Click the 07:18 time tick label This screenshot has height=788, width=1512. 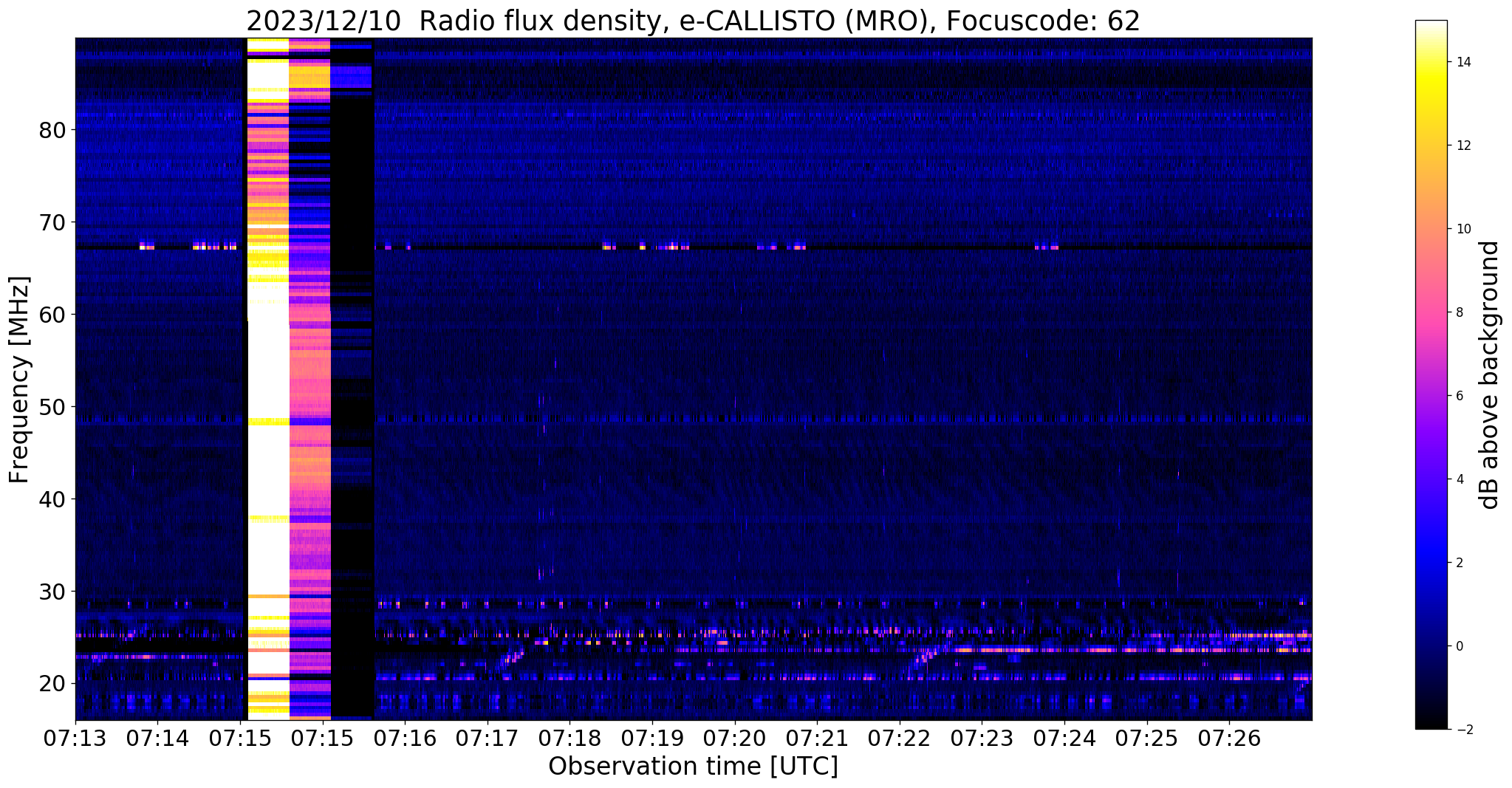569,739
